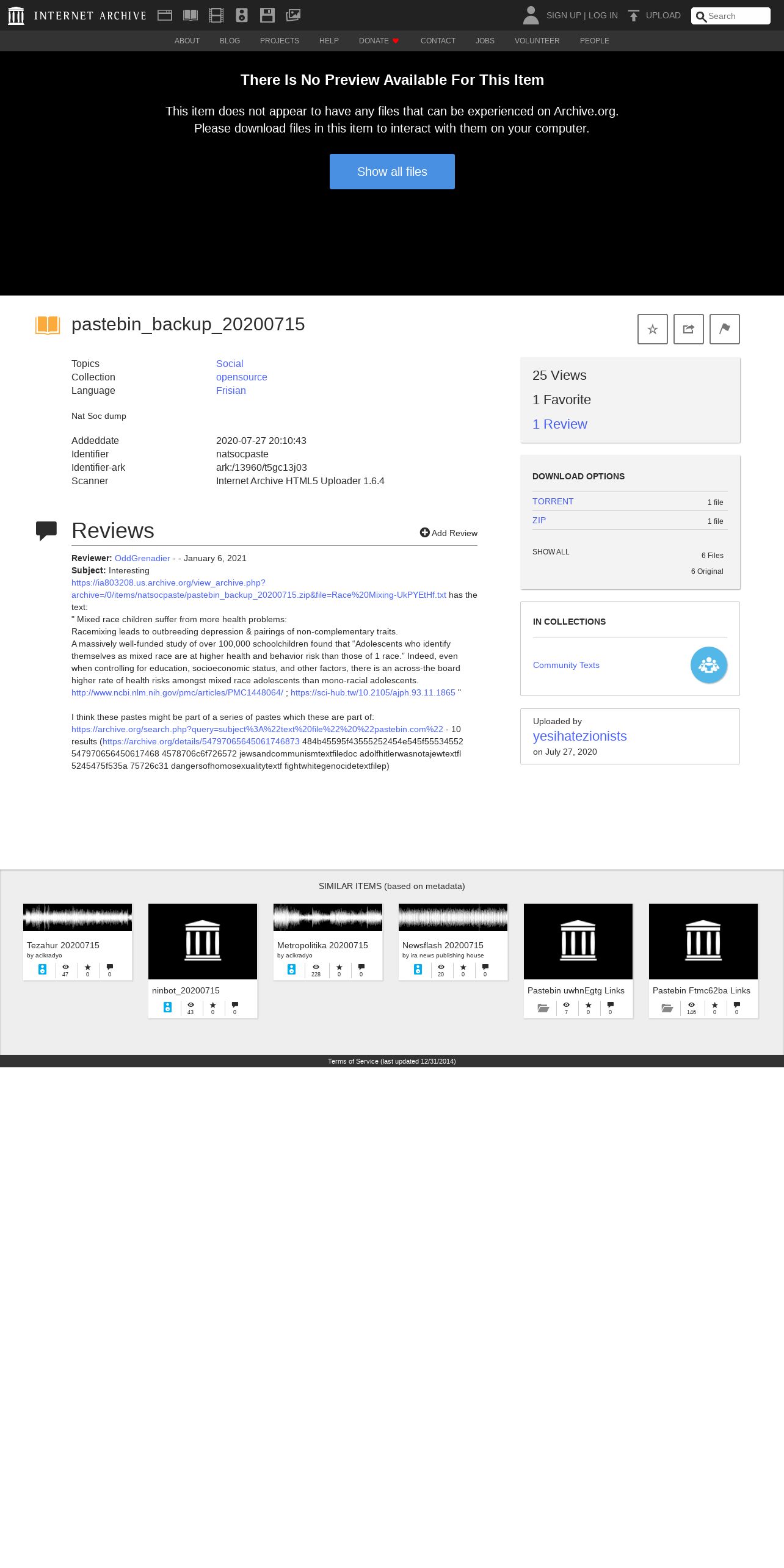Open the Video film icon in header
This screenshot has width=784, height=1568.
[x=216, y=15]
